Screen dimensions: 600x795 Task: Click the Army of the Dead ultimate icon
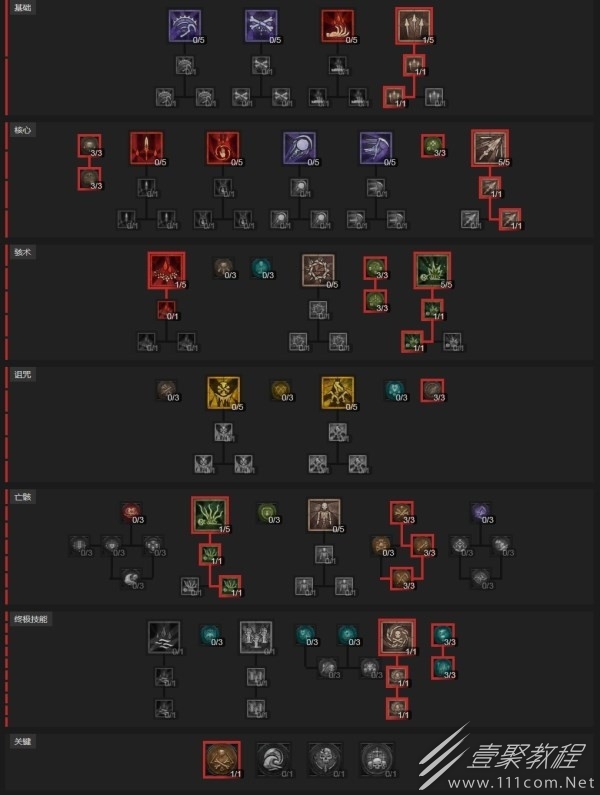coord(256,637)
